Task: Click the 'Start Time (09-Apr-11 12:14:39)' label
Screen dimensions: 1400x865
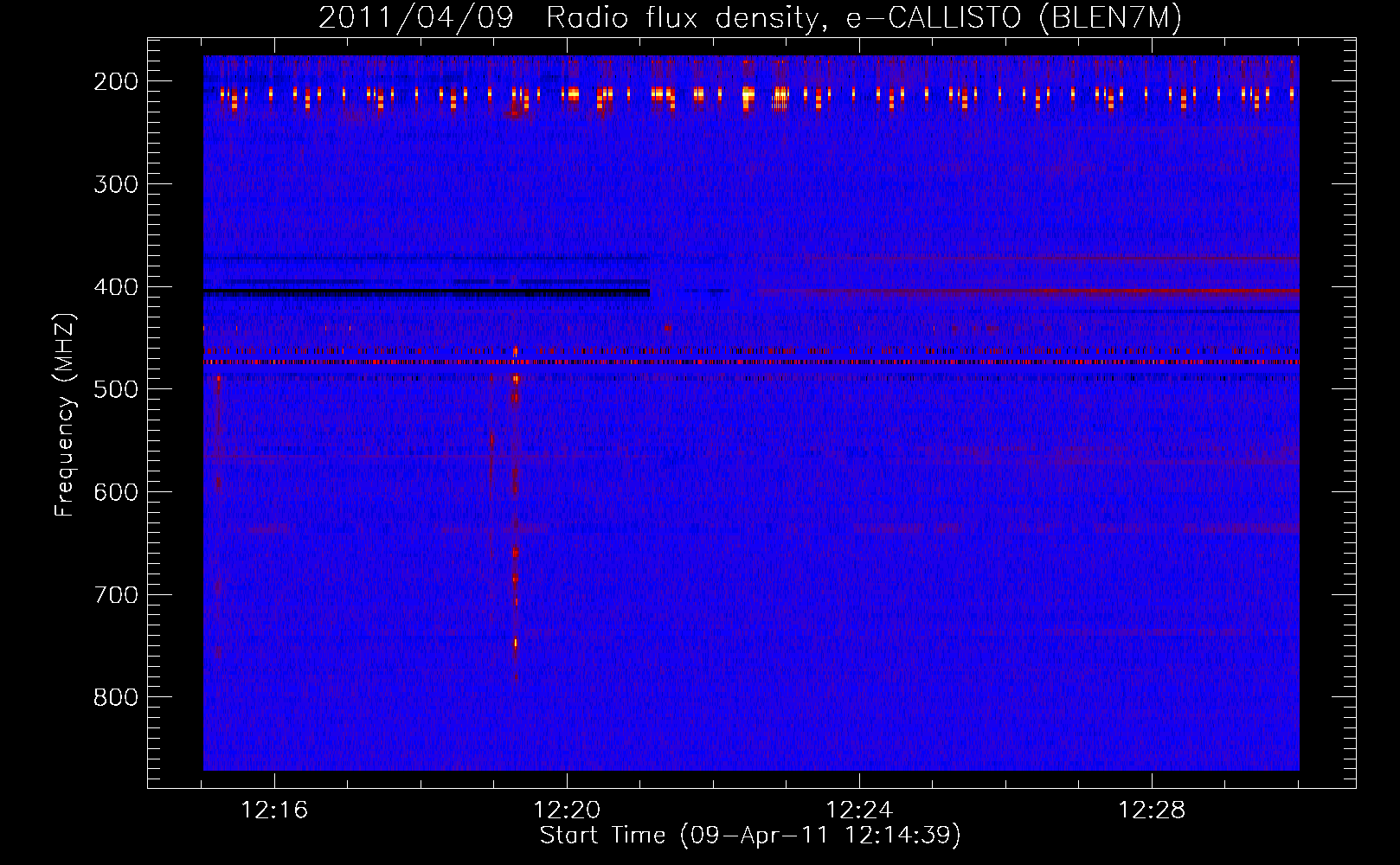Action: (x=750, y=836)
